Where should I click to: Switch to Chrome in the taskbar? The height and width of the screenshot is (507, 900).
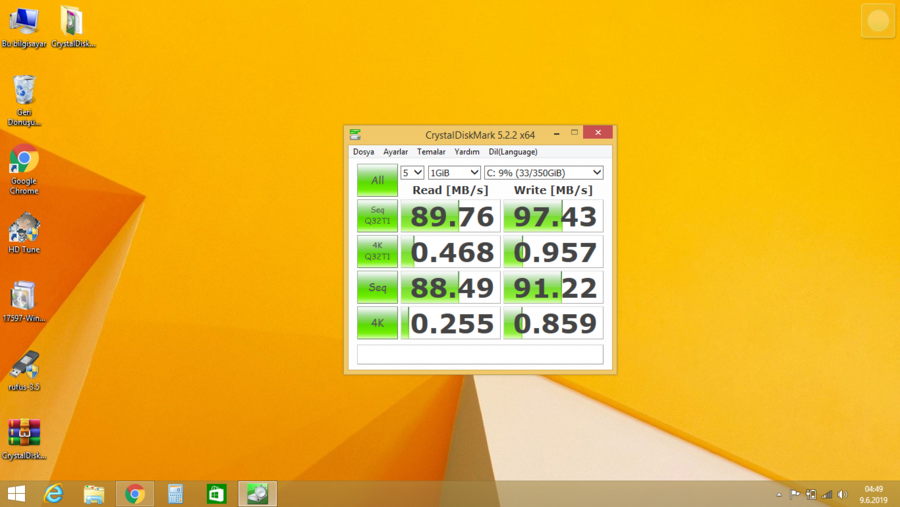coord(135,494)
